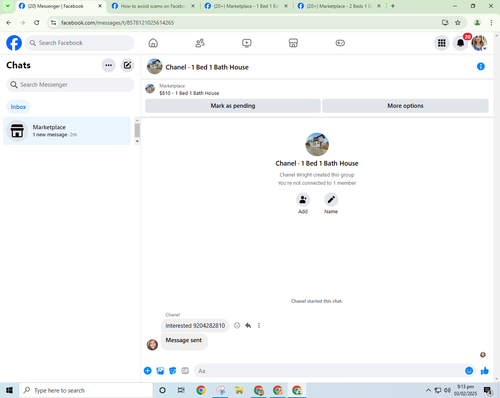Click the chat list scrollbar down arrow
The image size is (500, 398).
click(137, 141)
